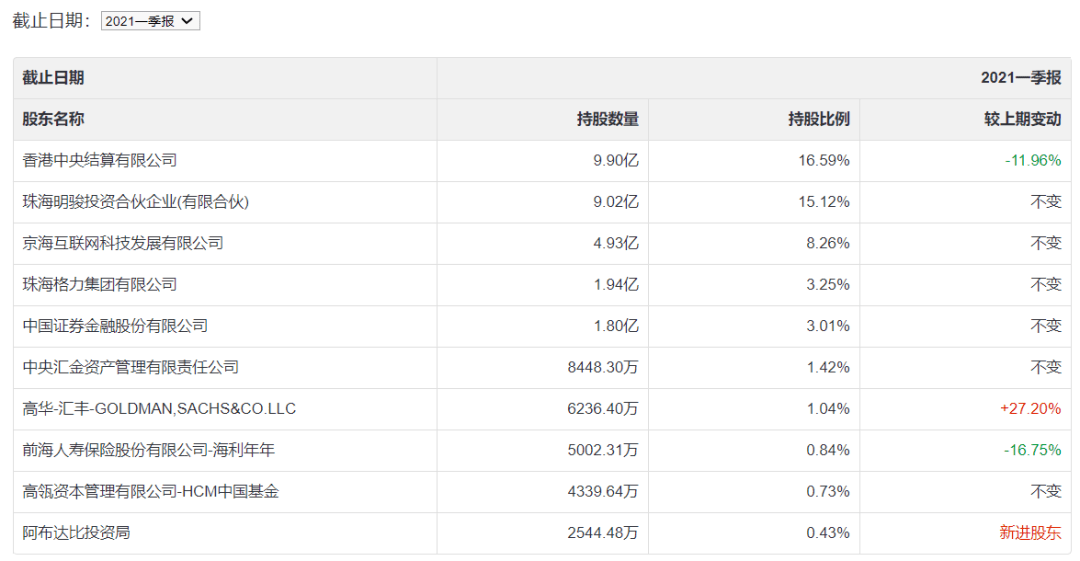This screenshot has height=561, width=1080.
Task: Click the 0.73% holding ratio
Action: point(828,491)
